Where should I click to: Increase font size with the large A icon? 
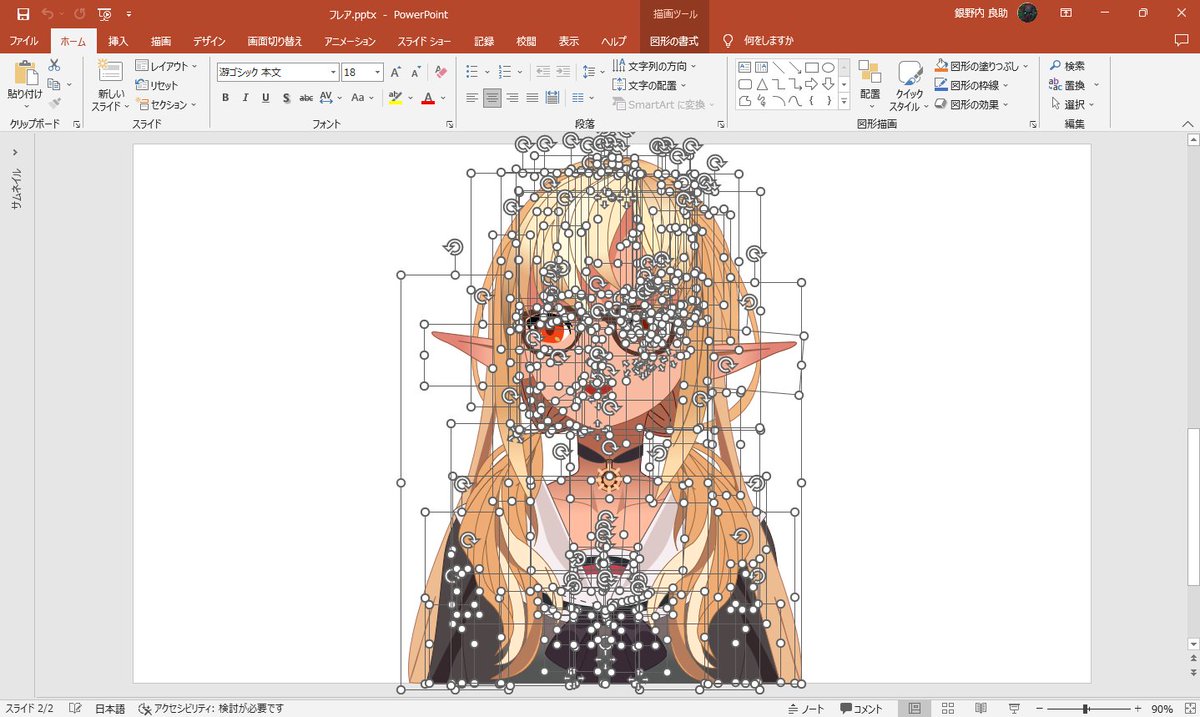tap(396, 72)
